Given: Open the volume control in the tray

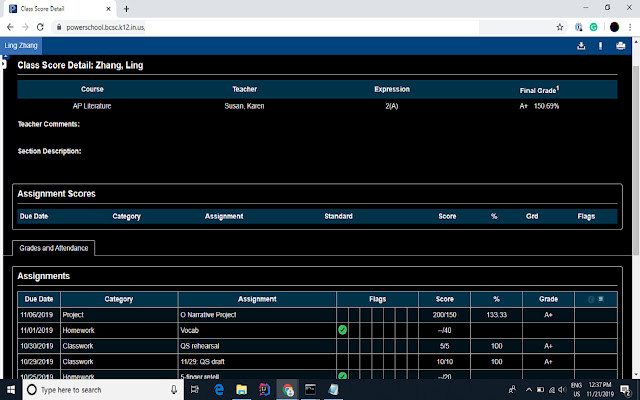Looking at the screenshot, I should pos(562,390).
